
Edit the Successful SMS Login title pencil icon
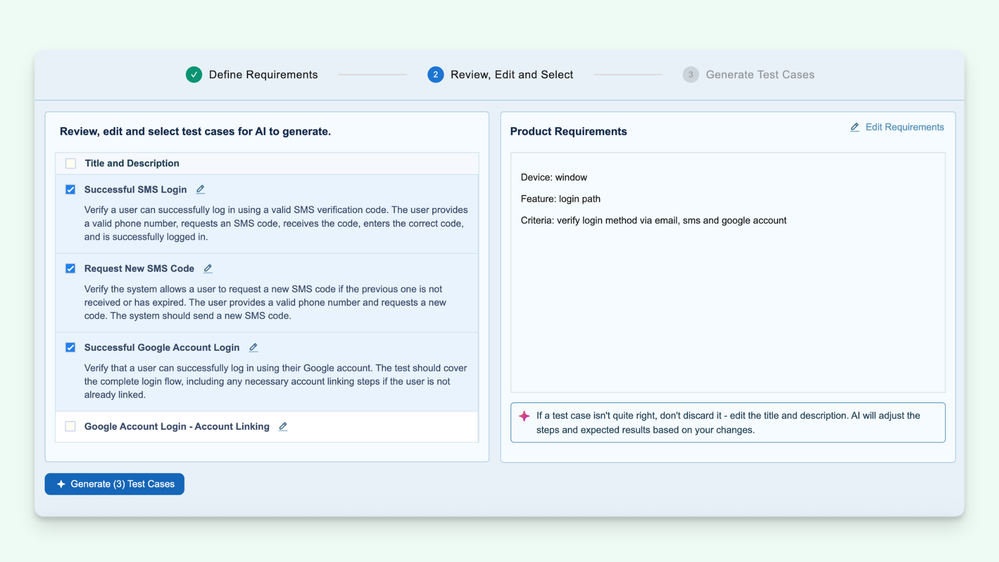(200, 189)
